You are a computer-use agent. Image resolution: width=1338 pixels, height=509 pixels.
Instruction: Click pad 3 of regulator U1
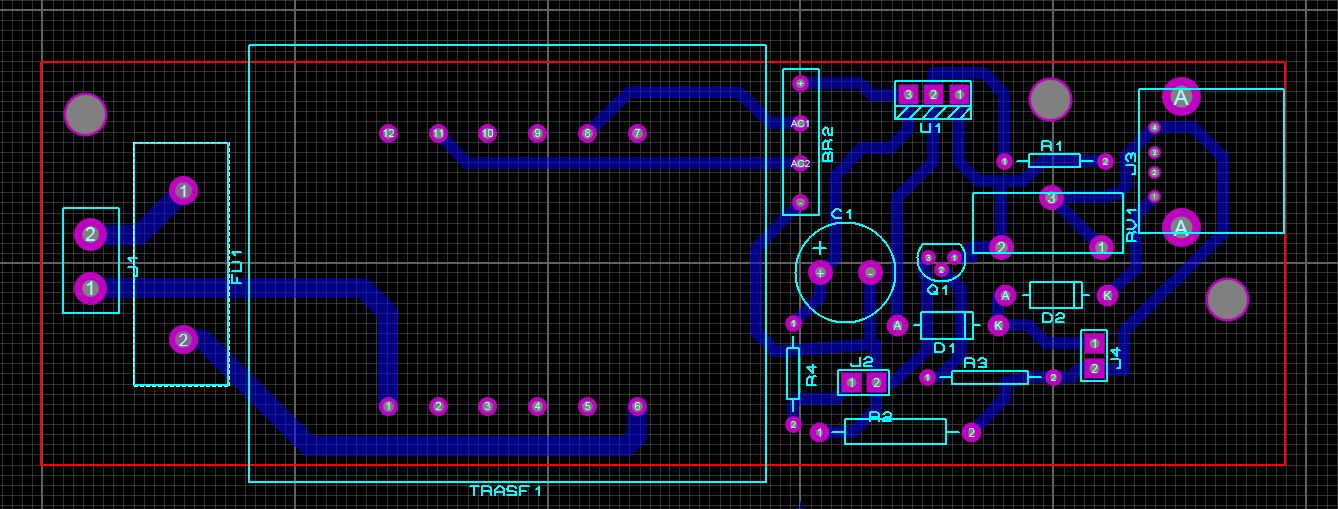click(x=908, y=95)
